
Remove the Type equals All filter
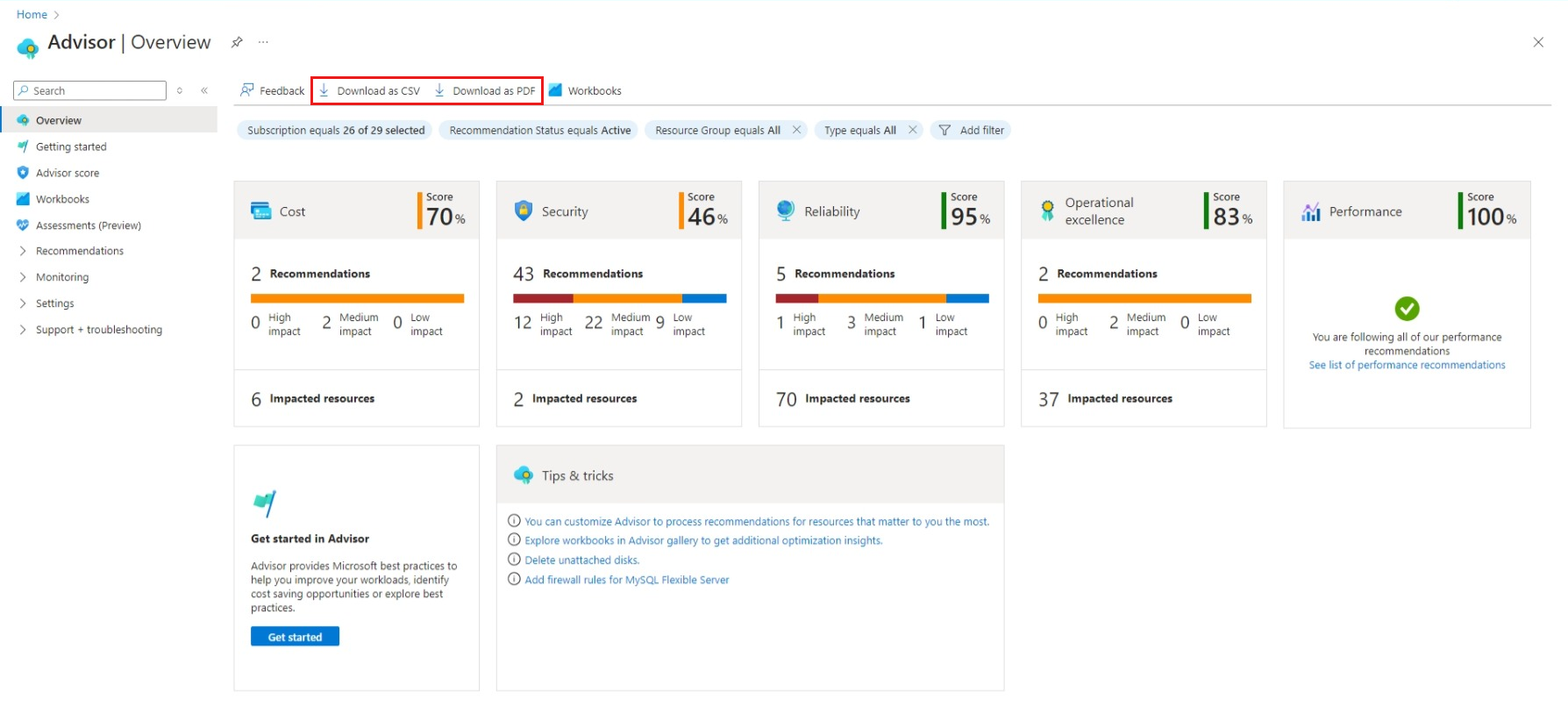[912, 130]
